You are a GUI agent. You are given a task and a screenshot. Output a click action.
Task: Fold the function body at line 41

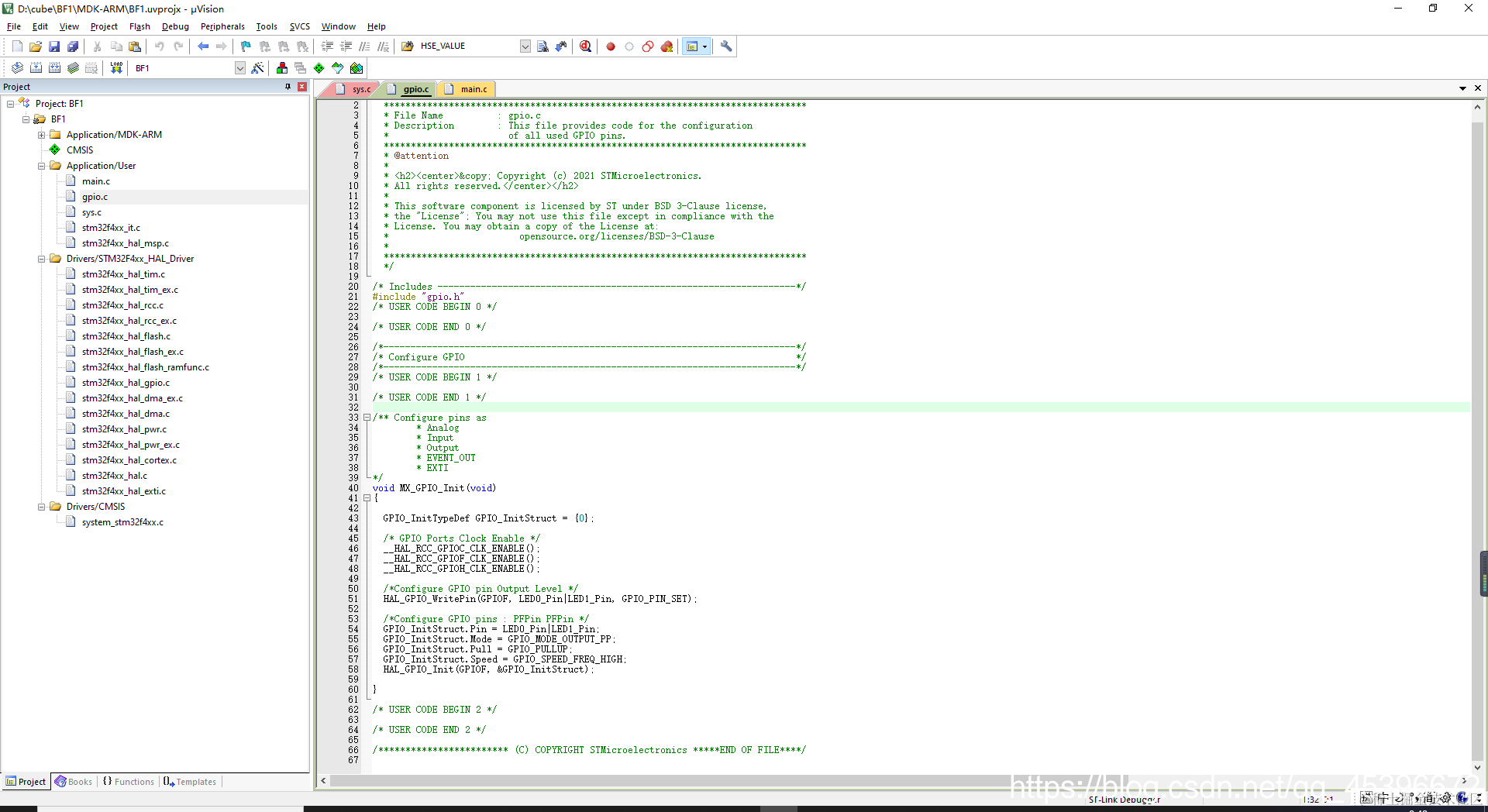tap(367, 498)
